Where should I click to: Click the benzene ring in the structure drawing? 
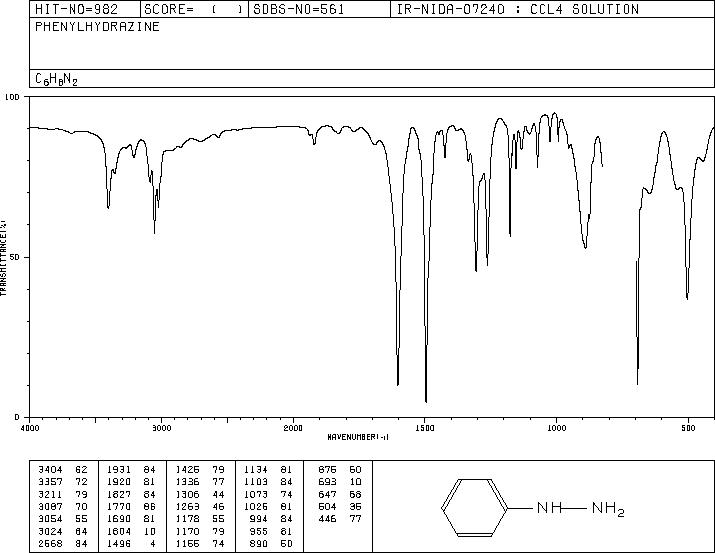click(x=474, y=507)
